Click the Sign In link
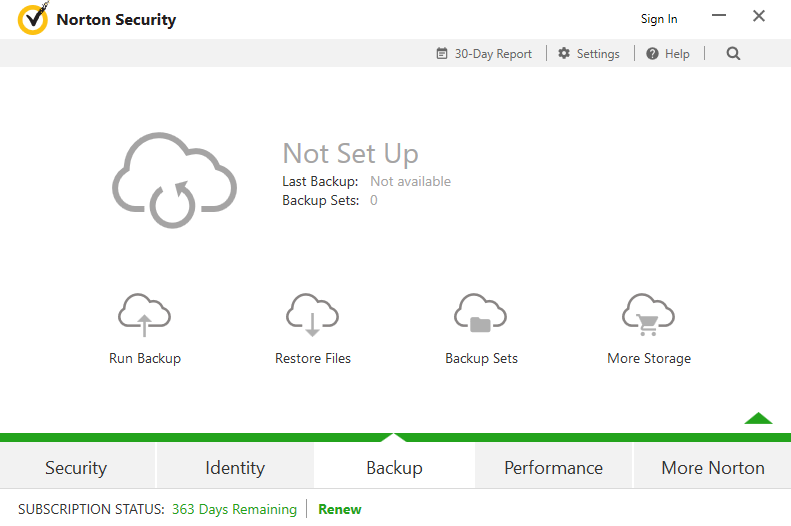 (659, 19)
